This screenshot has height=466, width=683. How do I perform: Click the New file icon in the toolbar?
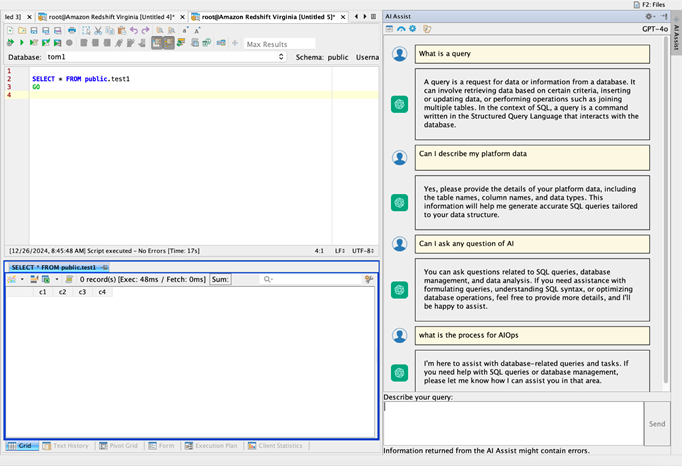click(10, 31)
